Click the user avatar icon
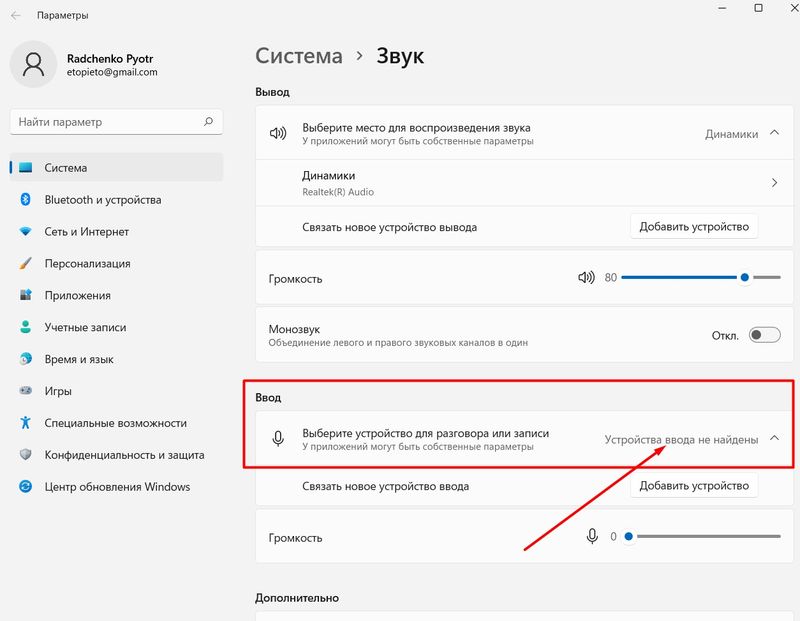Viewport: 800px width, 621px height. 33,64
